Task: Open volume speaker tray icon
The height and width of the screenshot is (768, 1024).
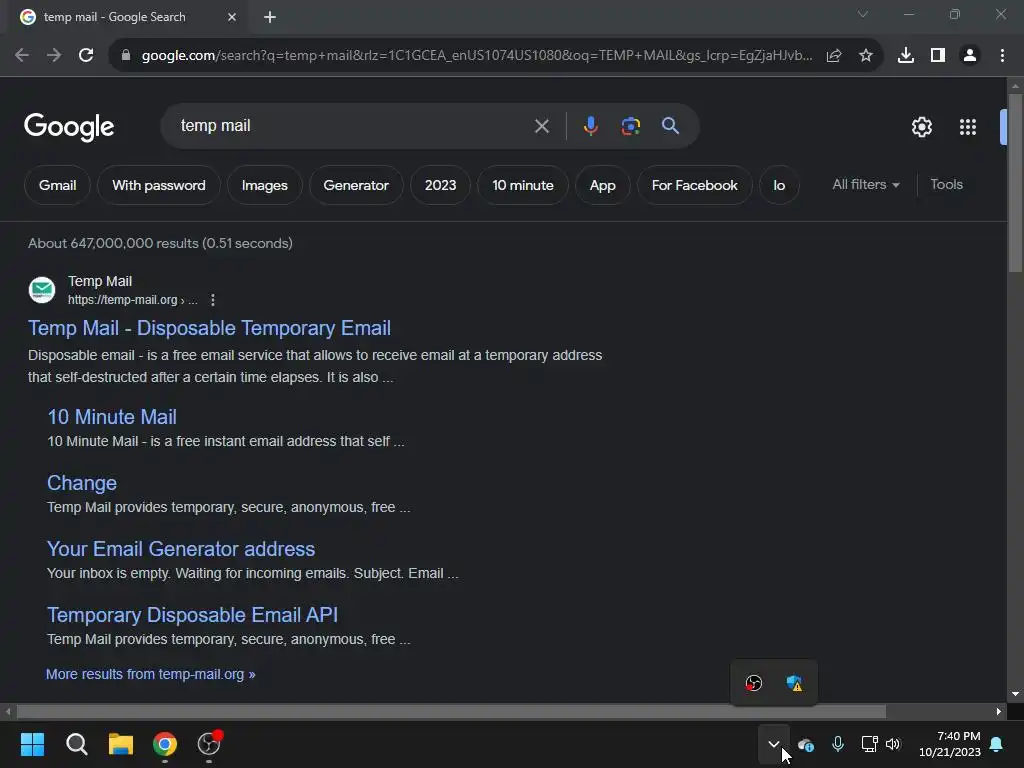Action: [893, 744]
